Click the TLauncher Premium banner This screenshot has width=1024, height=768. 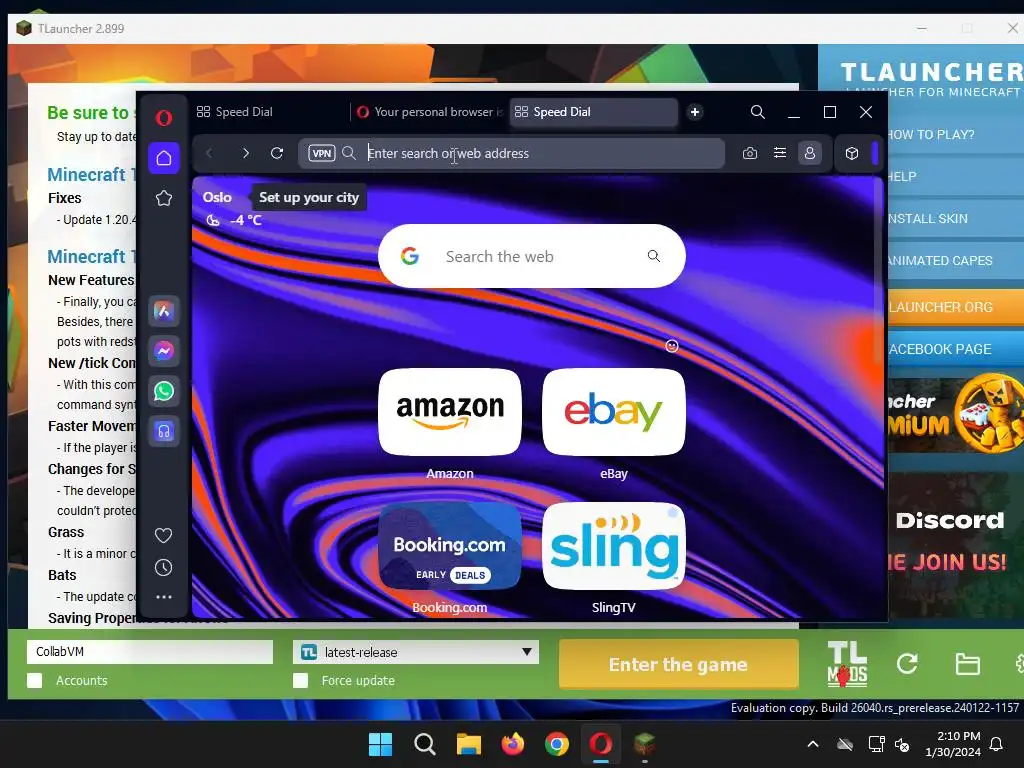pyautogui.click(x=955, y=415)
